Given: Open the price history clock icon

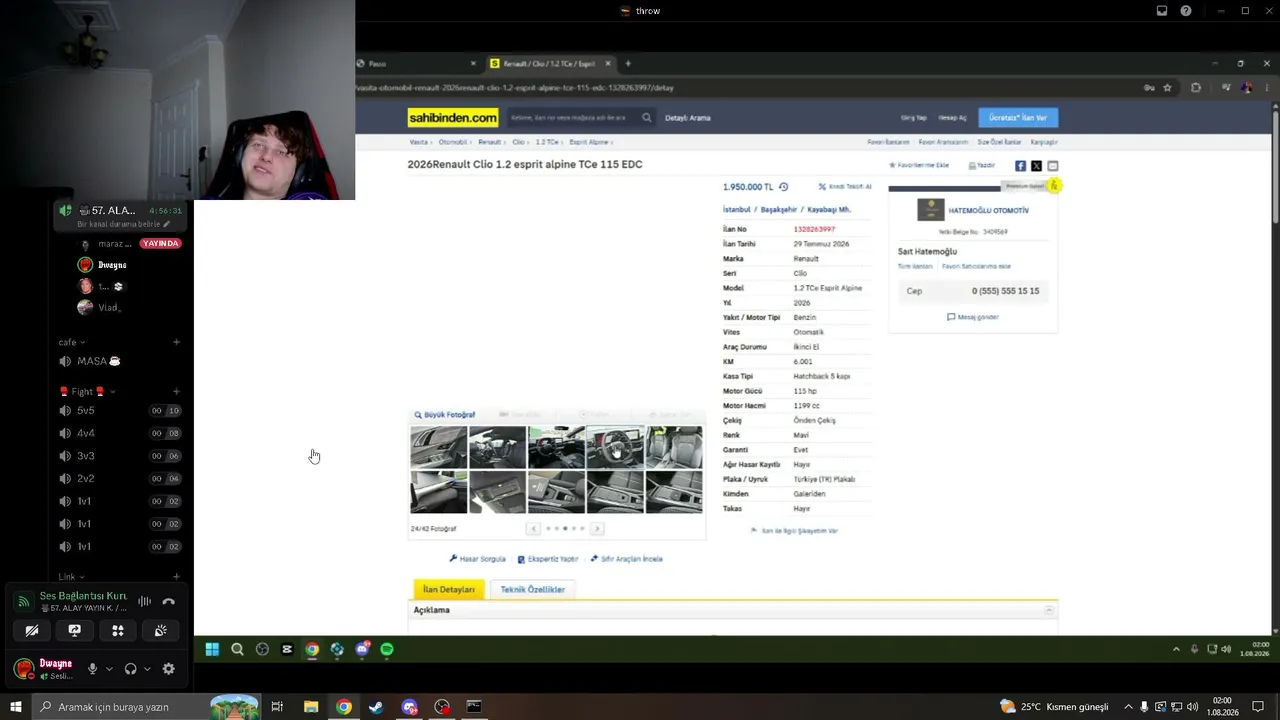Looking at the screenshot, I should (x=783, y=187).
